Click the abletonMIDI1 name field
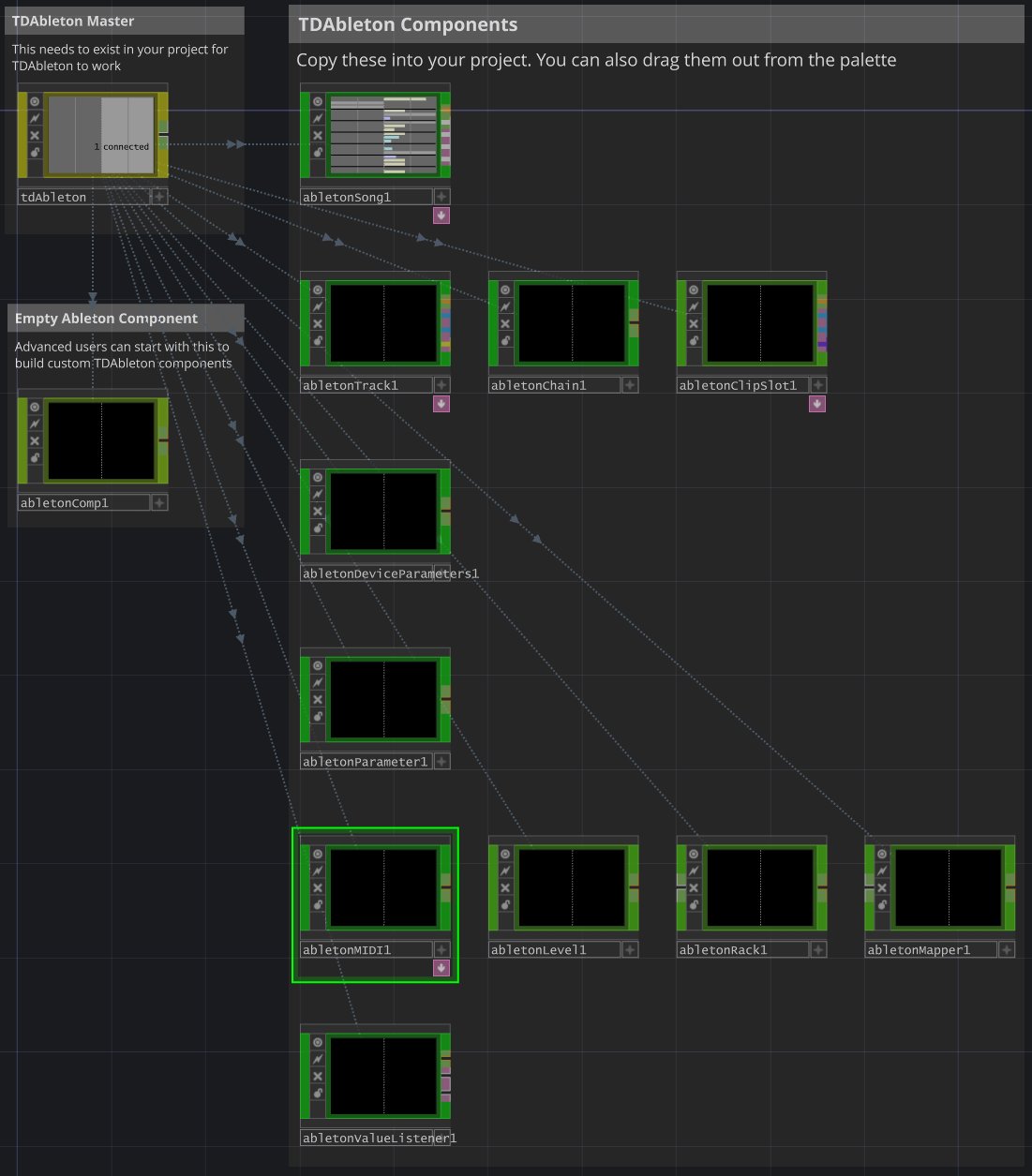The image size is (1032, 1176). click(366, 948)
